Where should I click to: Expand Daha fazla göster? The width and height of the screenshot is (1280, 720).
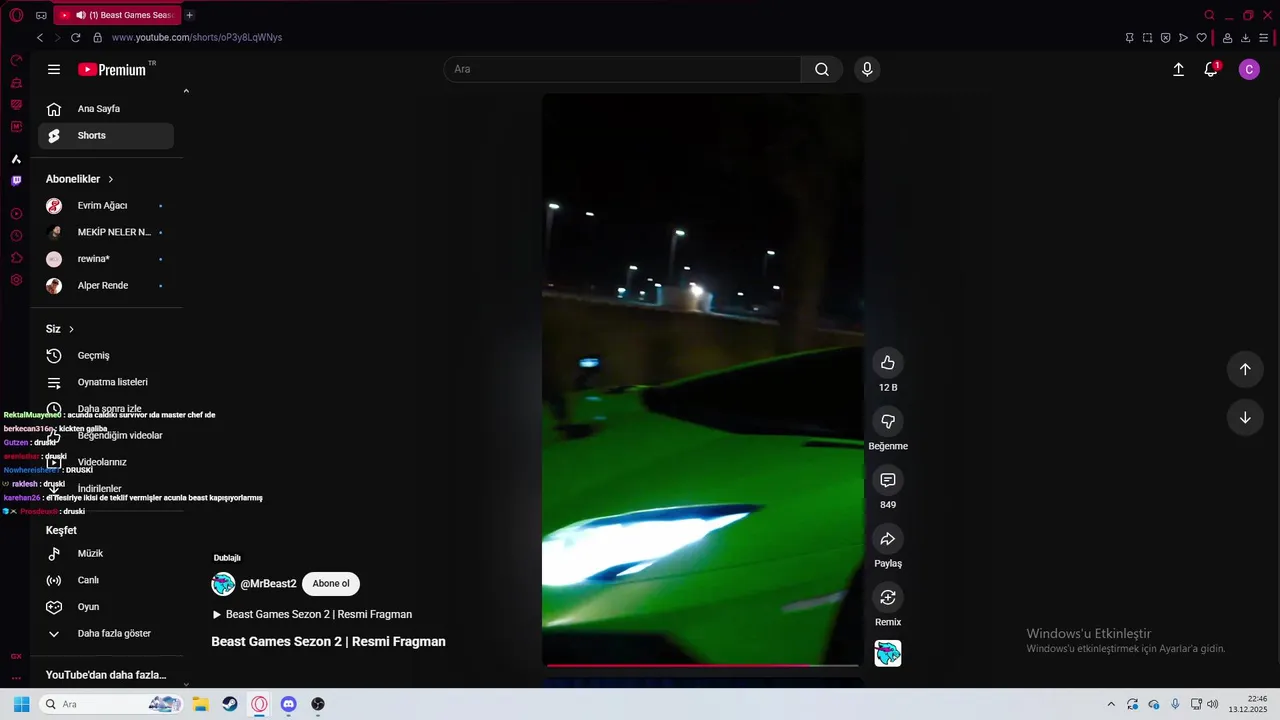106,634
